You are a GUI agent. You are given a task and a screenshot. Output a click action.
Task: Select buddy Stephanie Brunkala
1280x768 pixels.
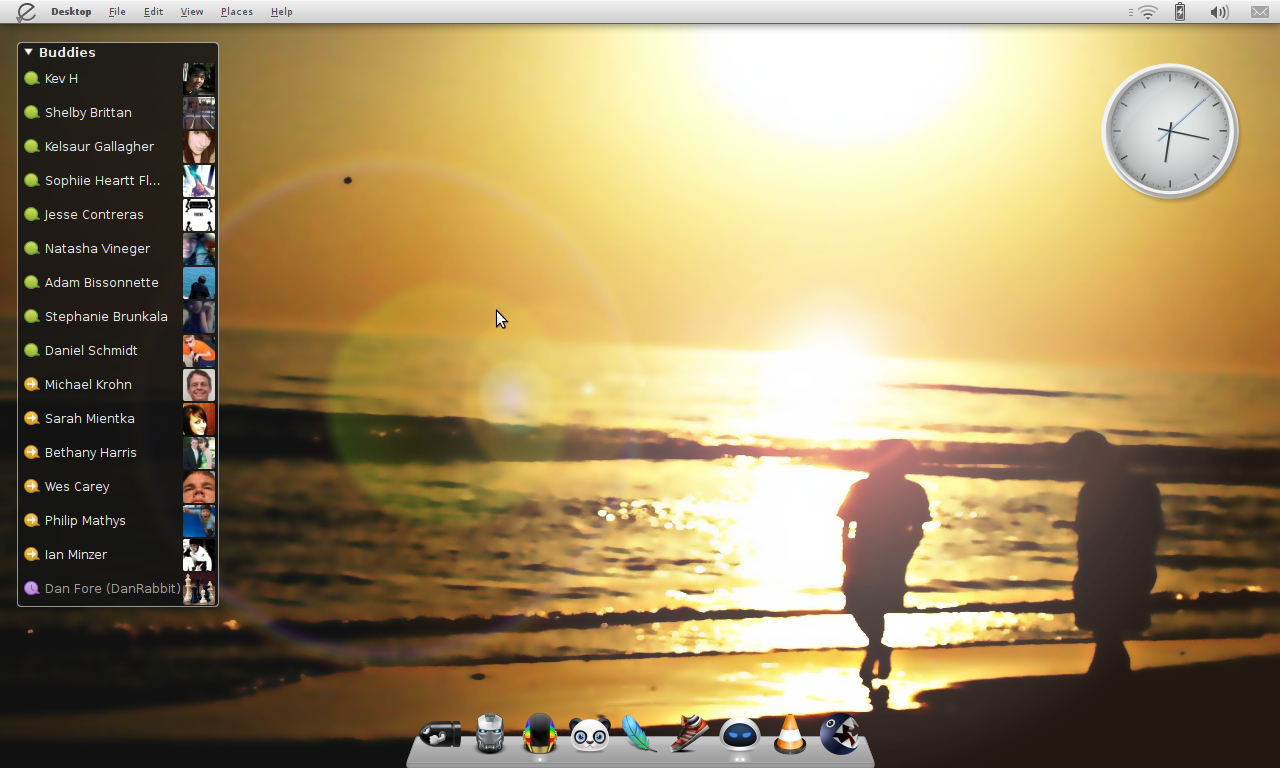pos(118,316)
